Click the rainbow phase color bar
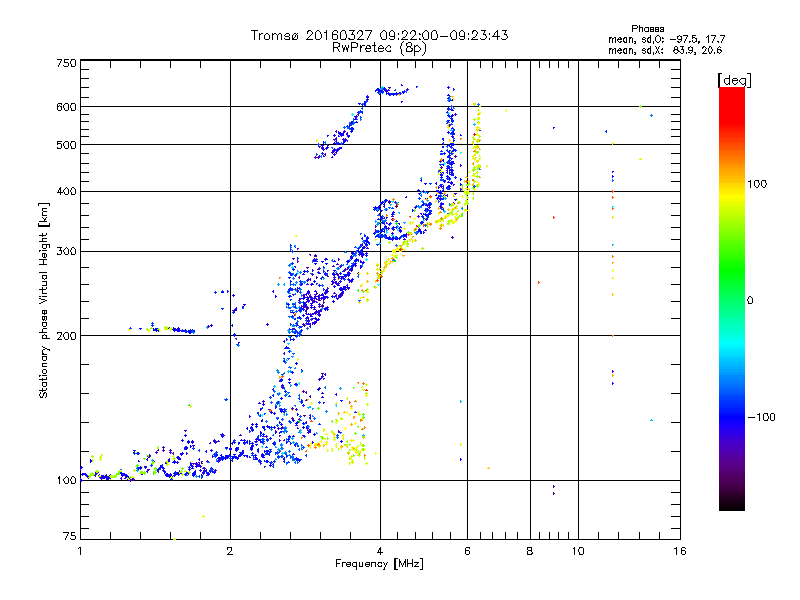The height and width of the screenshot is (600, 800). pyautogui.click(x=732, y=298)
